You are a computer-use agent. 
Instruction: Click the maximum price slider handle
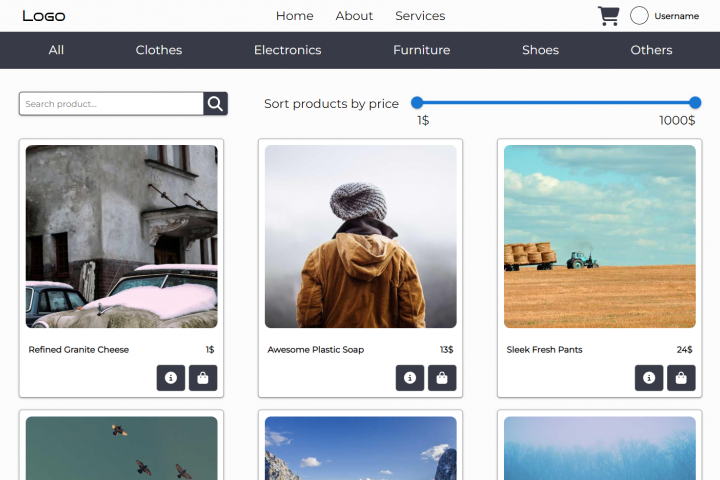tap(695, 102)
